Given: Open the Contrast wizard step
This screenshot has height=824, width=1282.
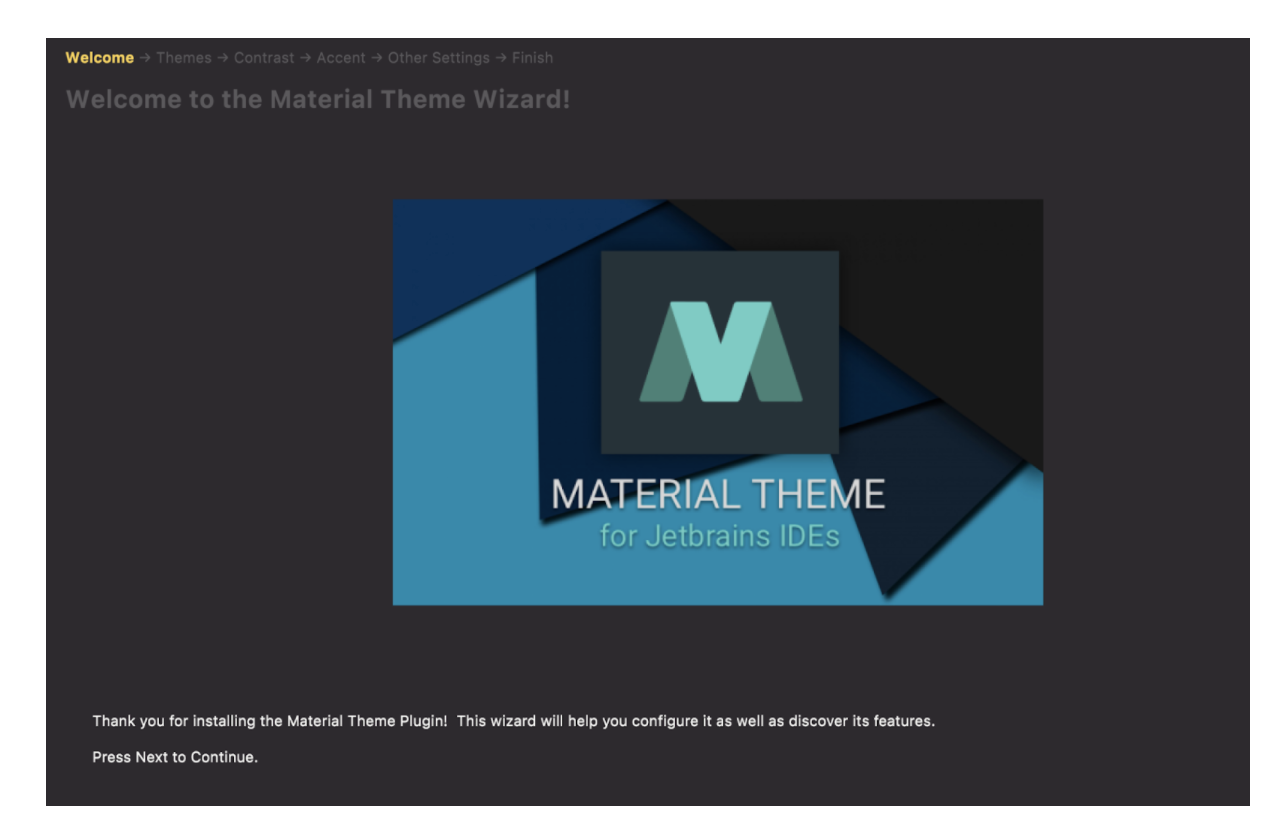Looking at the screenshot, I should point(264,58).
